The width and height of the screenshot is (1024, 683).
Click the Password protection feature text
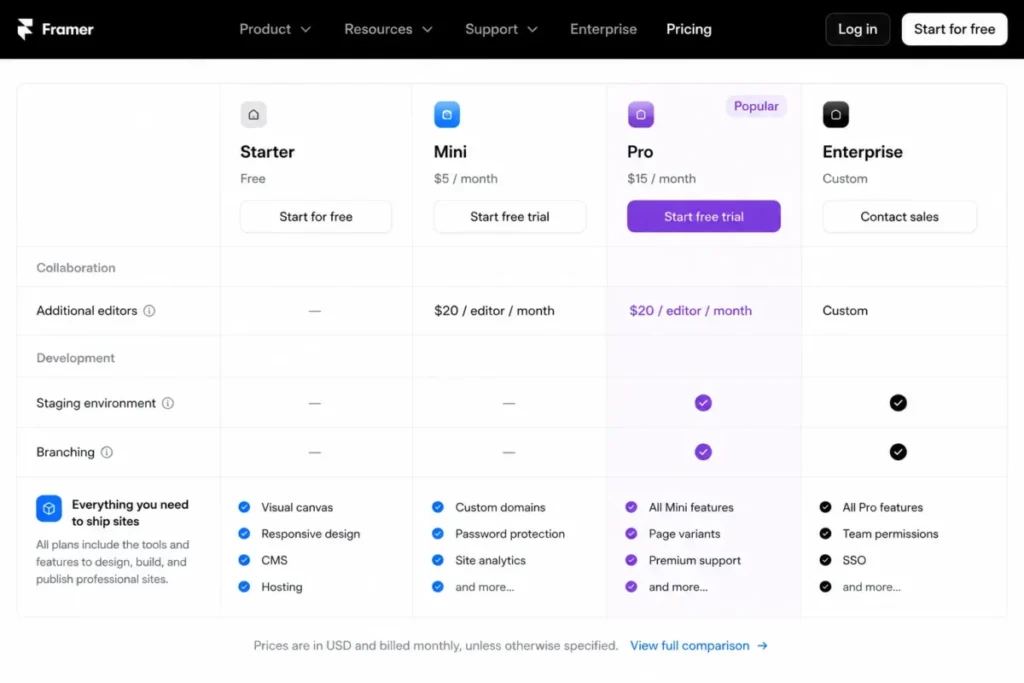(510, 534)
